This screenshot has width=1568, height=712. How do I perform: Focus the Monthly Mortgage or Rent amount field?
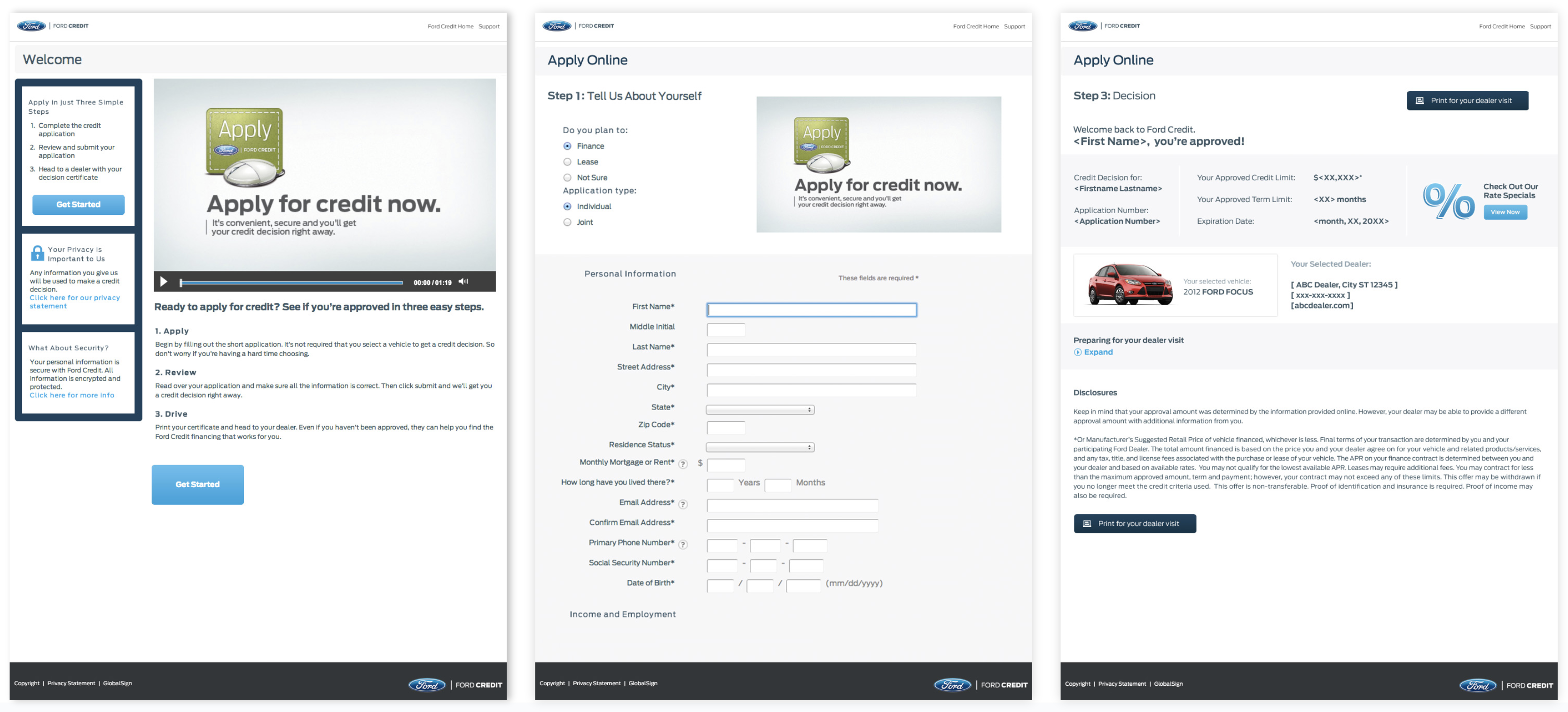pyautogui.click(x=726, y=465)
